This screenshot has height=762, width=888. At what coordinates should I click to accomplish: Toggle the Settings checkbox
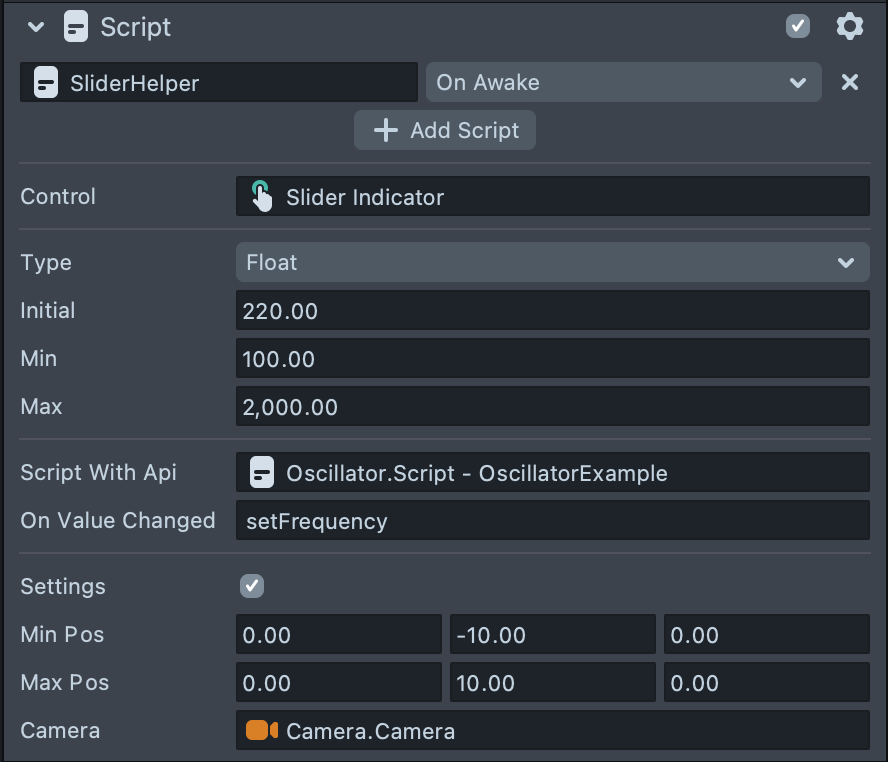(x=252, y=586)
